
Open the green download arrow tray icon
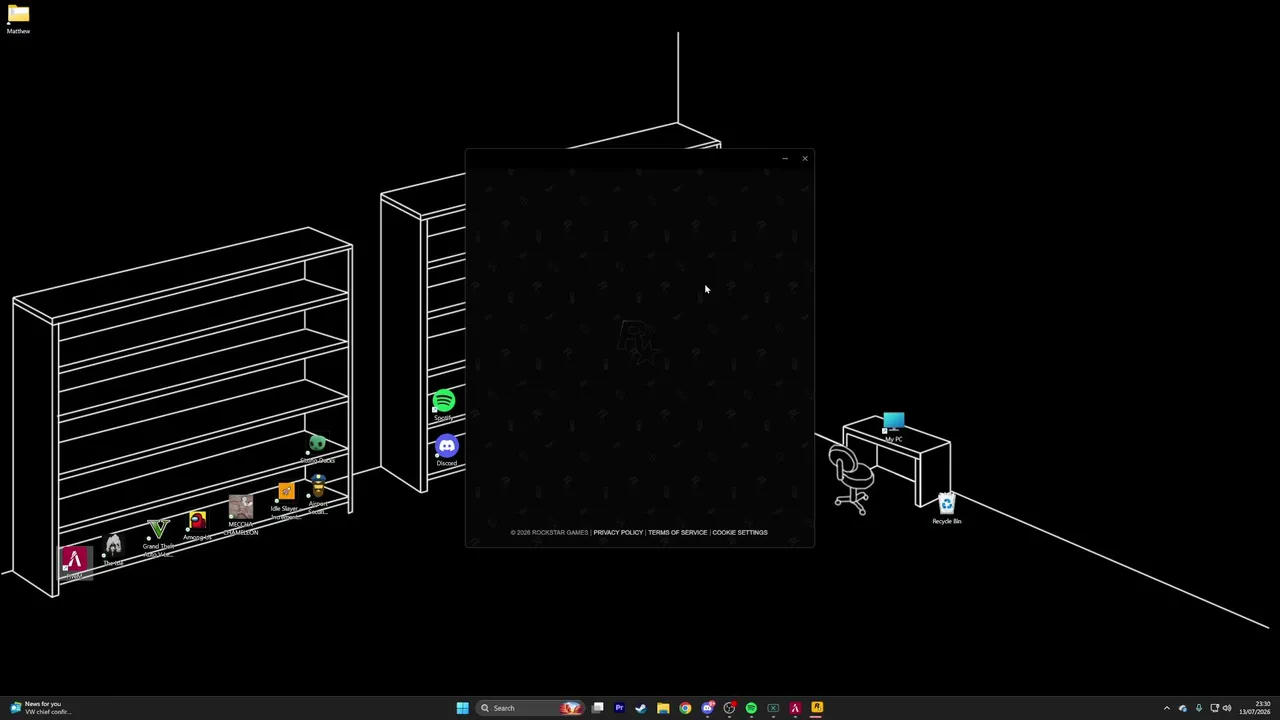point(1198,708)
